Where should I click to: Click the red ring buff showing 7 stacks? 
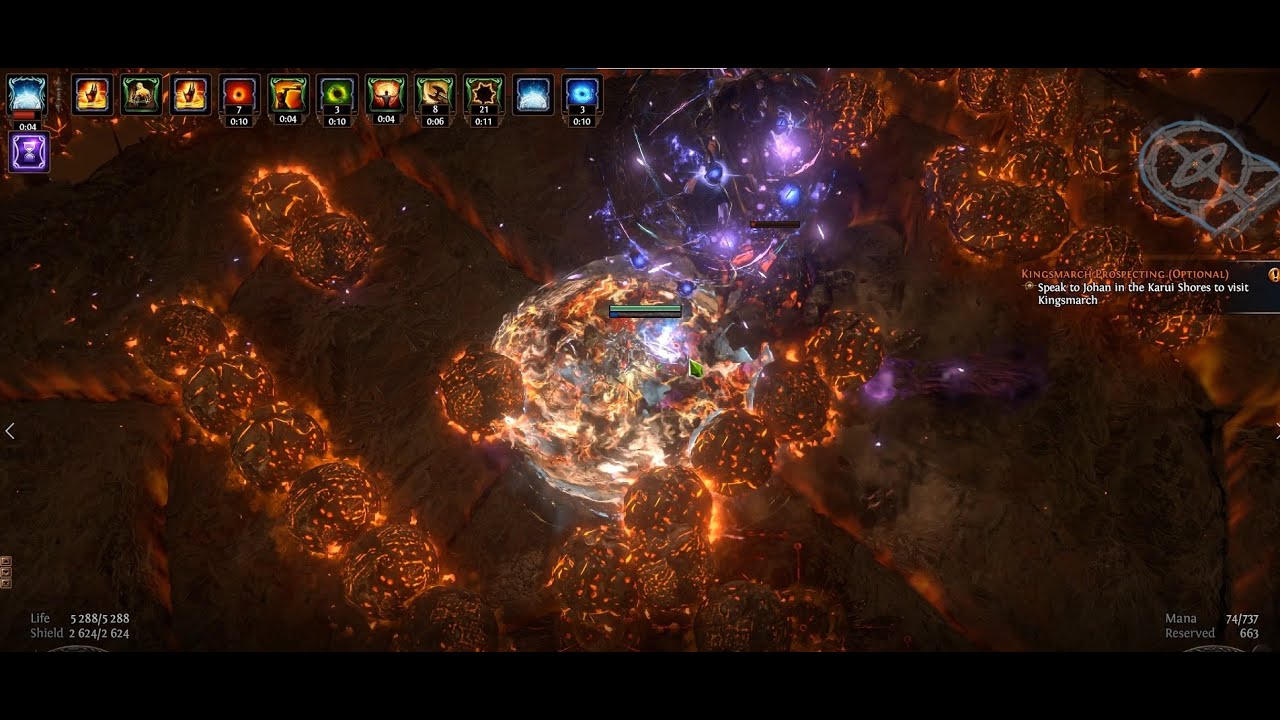(239, 94)
